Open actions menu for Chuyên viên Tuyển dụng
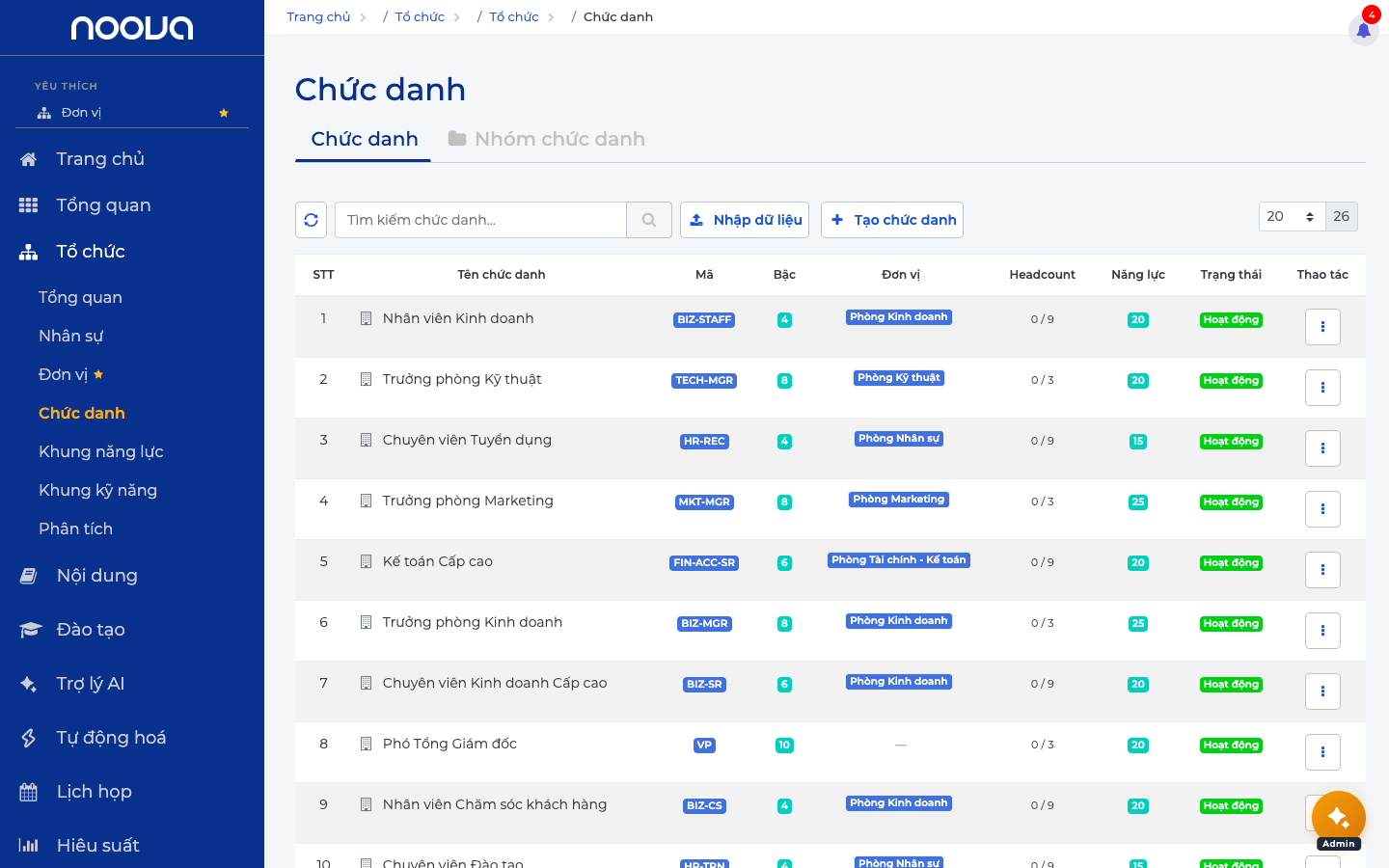The height and width of the screenshot is (868, 1389). (x=1322, y=448)
